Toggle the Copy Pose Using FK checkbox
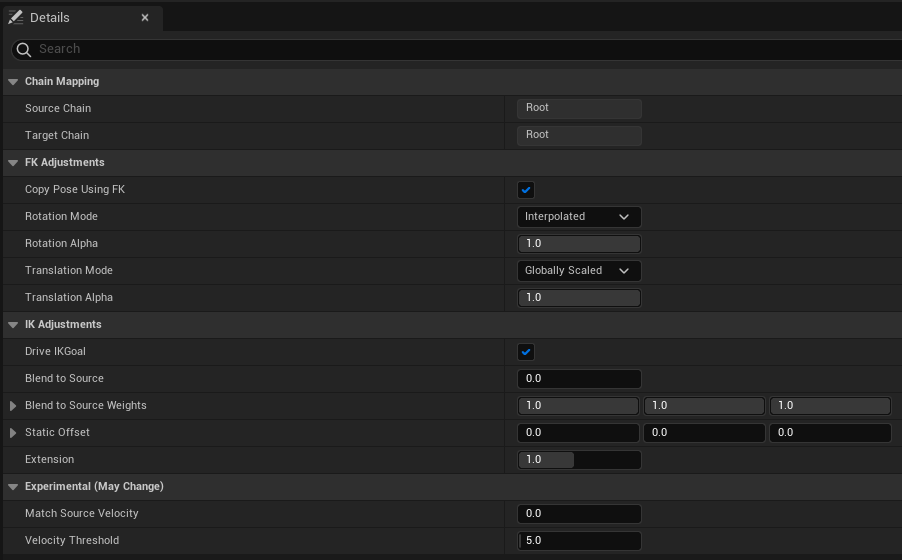 526,190
